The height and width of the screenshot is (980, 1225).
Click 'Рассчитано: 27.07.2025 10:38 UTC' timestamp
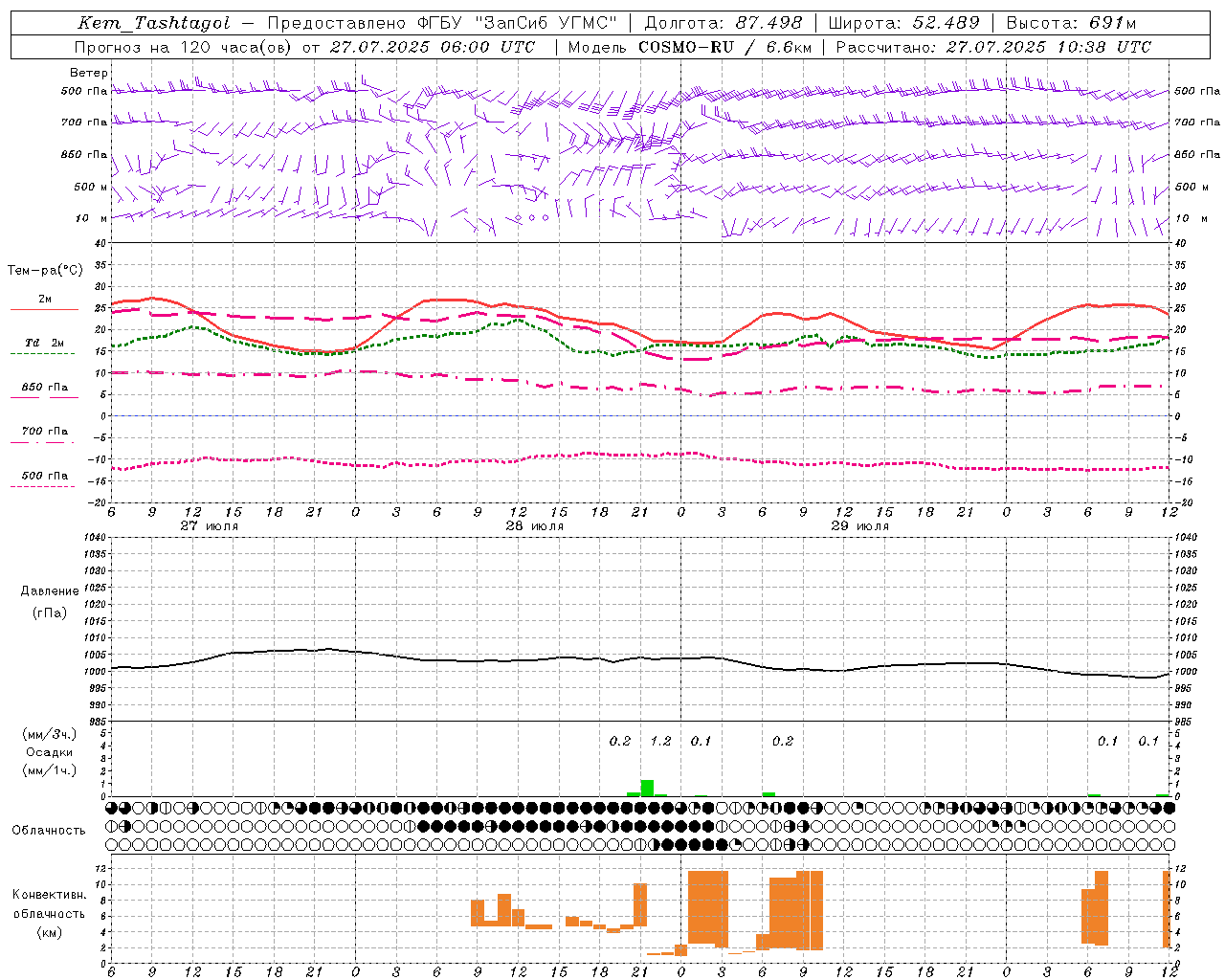click(x=993, y=47)
